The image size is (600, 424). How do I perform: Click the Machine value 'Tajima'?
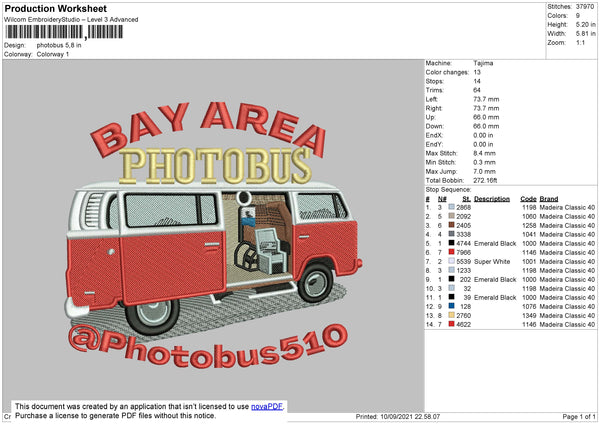pyautogui.click(x=483, y=63)
